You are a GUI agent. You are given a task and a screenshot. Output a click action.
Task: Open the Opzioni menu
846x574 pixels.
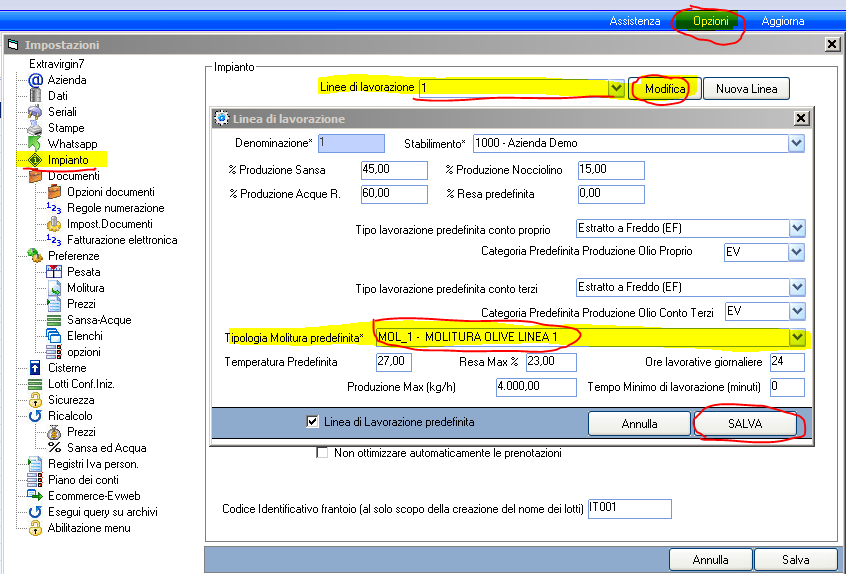pos(710,21)
